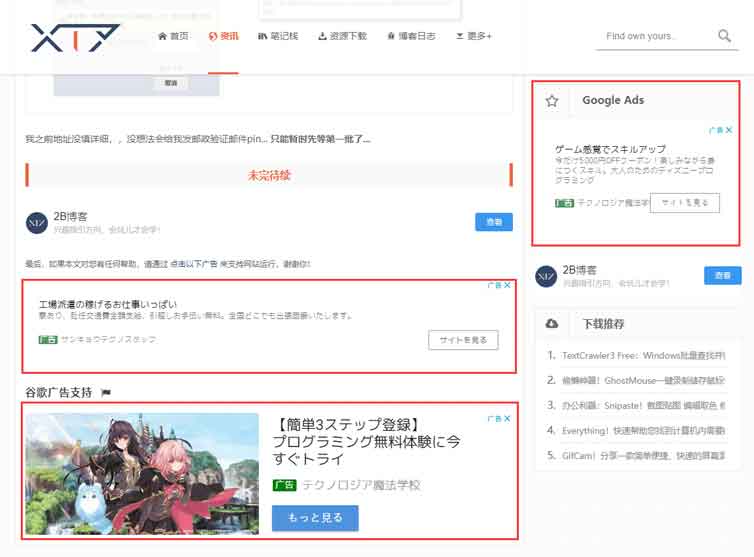Image resolution: width=754 pixels, height=557 pixels.
Task: Open the GifCam download link
Action: (643, 456)
